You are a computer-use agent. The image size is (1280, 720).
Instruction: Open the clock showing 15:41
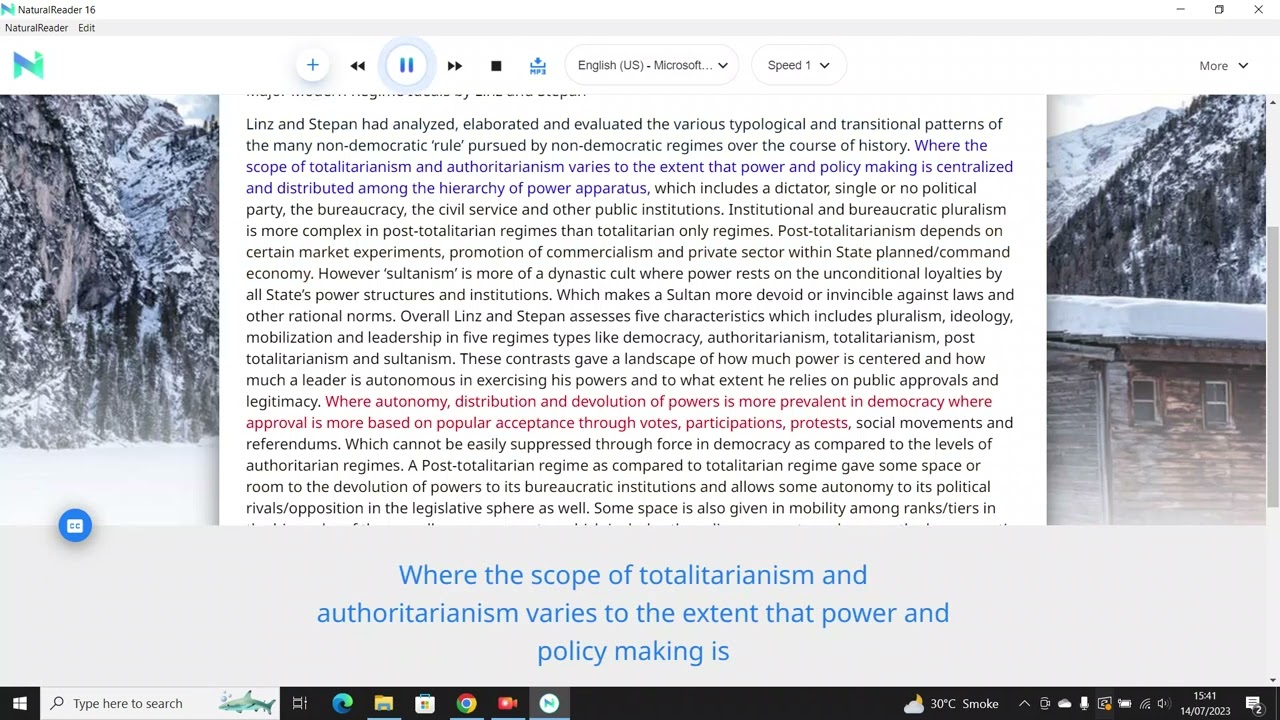[x=1204, y=703]
